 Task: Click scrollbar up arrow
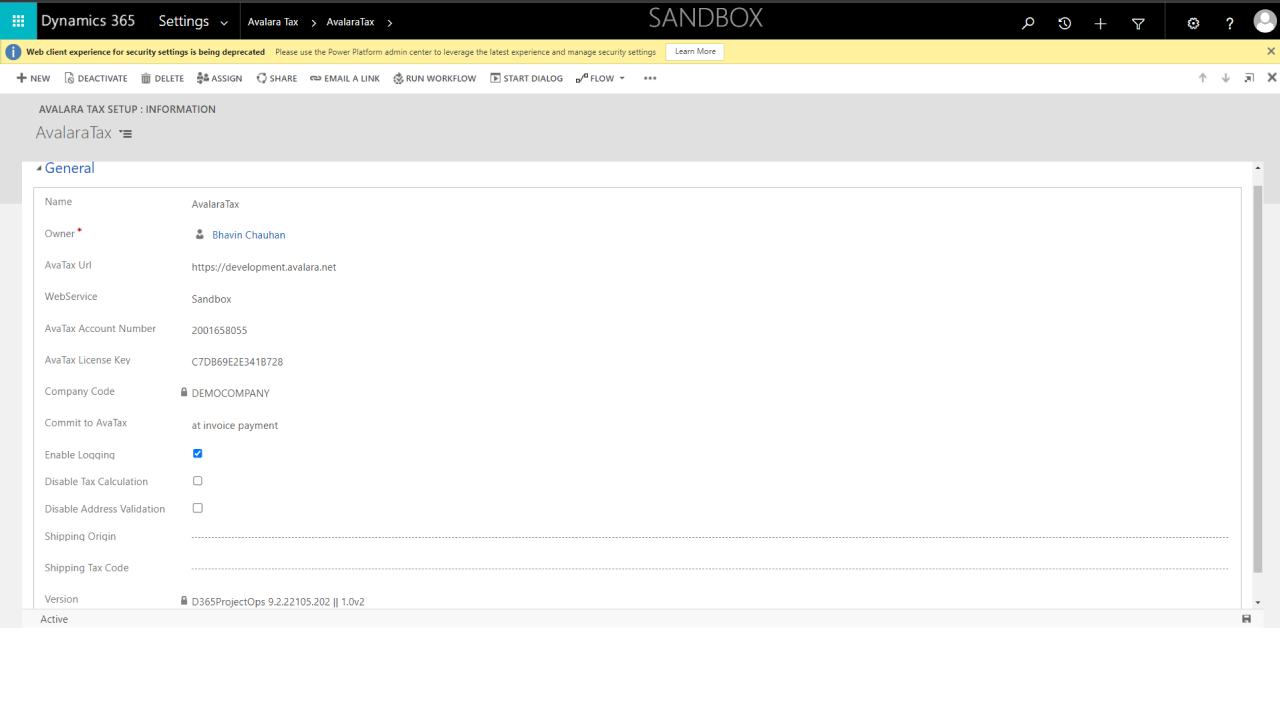(x=1258, y=168)
